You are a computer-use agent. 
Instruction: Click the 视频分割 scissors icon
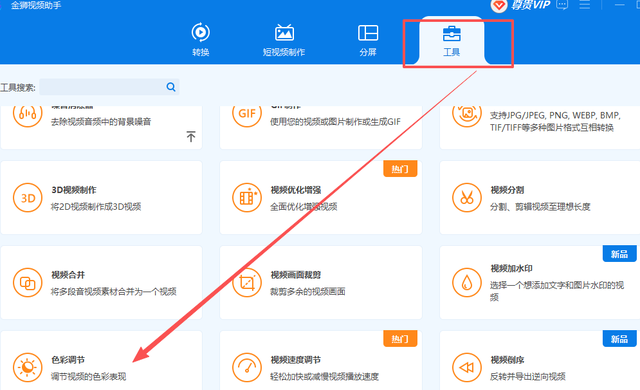tap(467, 198)
